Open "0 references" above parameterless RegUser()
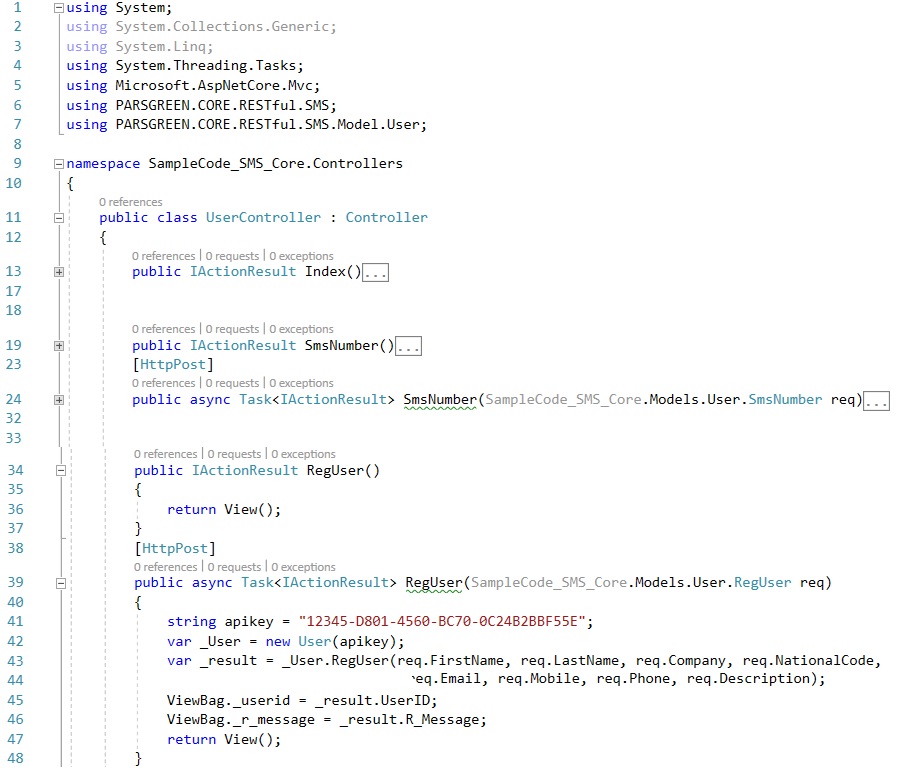 pos(165,454)
